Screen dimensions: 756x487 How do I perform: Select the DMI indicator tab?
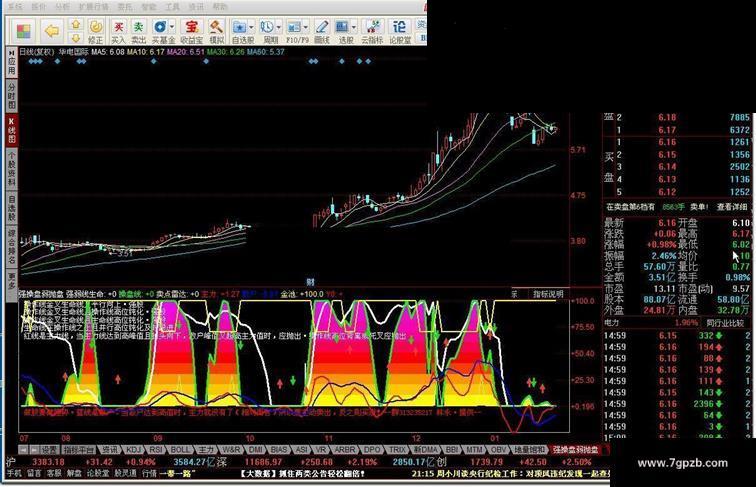[256, 449]
